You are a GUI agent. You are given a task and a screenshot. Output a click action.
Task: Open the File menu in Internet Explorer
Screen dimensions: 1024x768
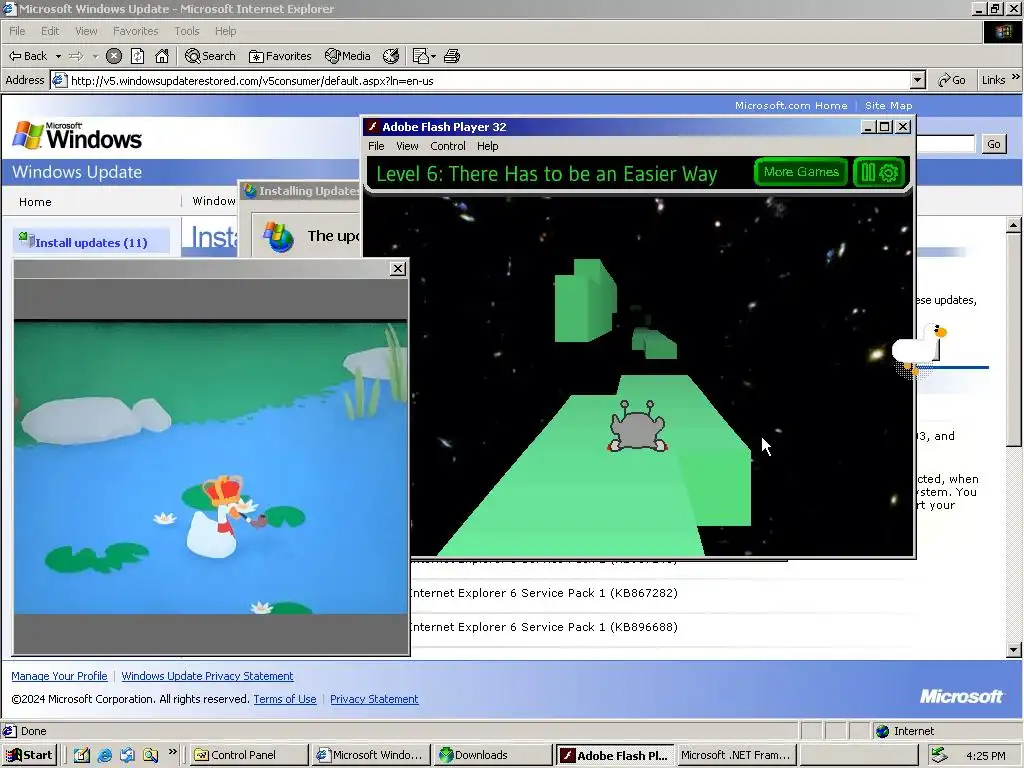click(17, 31)
